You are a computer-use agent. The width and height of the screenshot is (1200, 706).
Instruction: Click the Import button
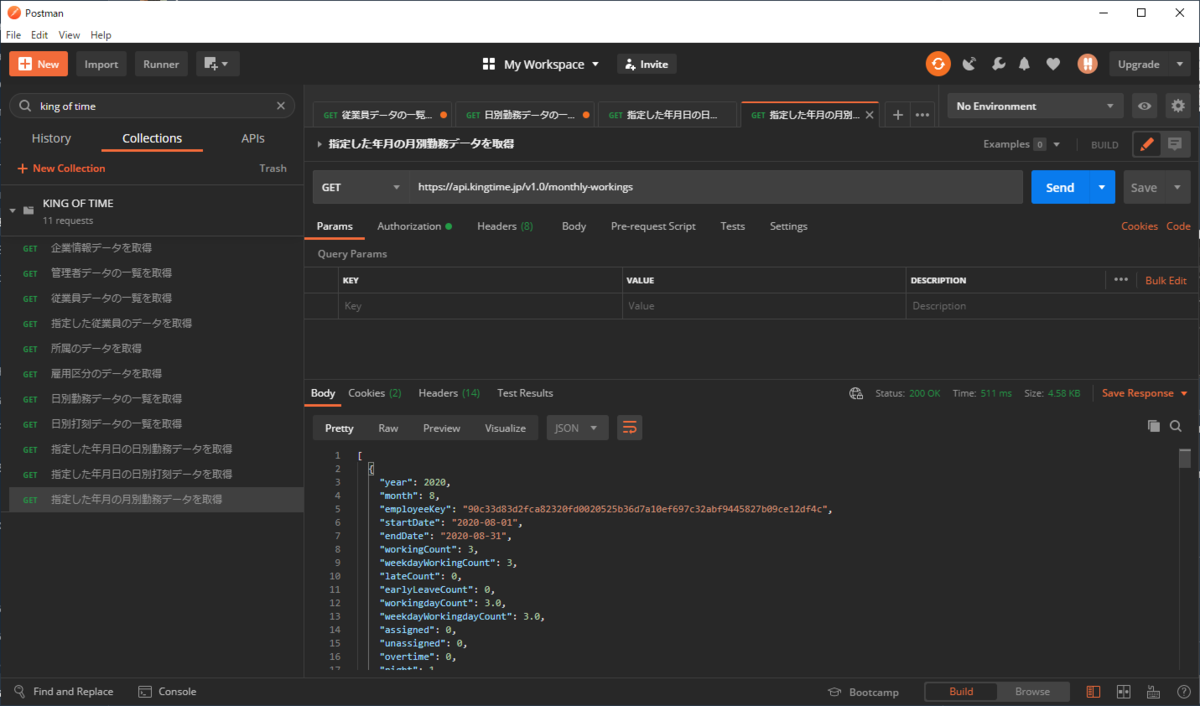(101, 64)
